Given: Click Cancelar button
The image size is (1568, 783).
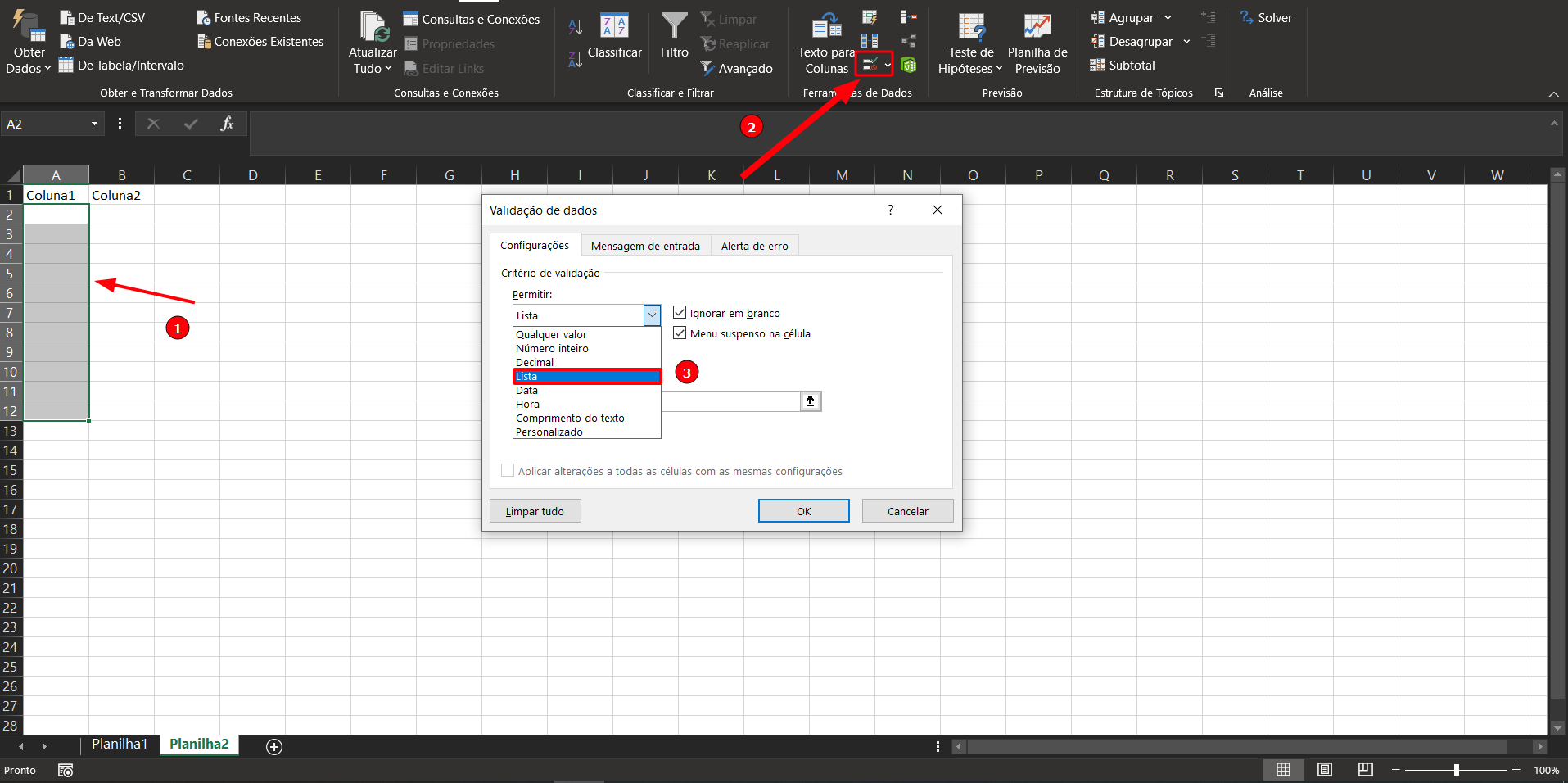Looking at the screenshot, I should pos(907,511).
